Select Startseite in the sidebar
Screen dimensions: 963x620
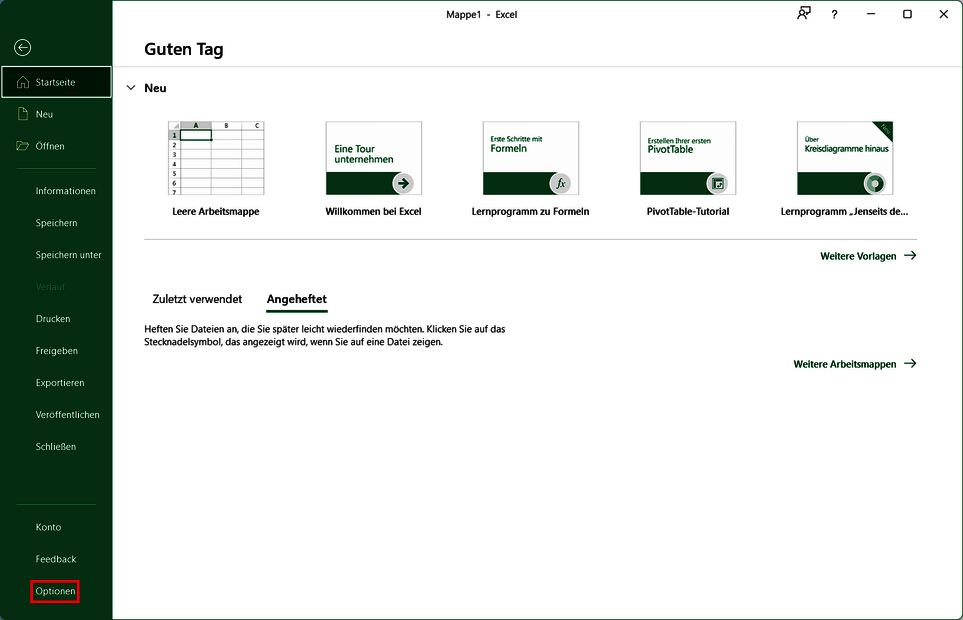[x=57, y=82]
